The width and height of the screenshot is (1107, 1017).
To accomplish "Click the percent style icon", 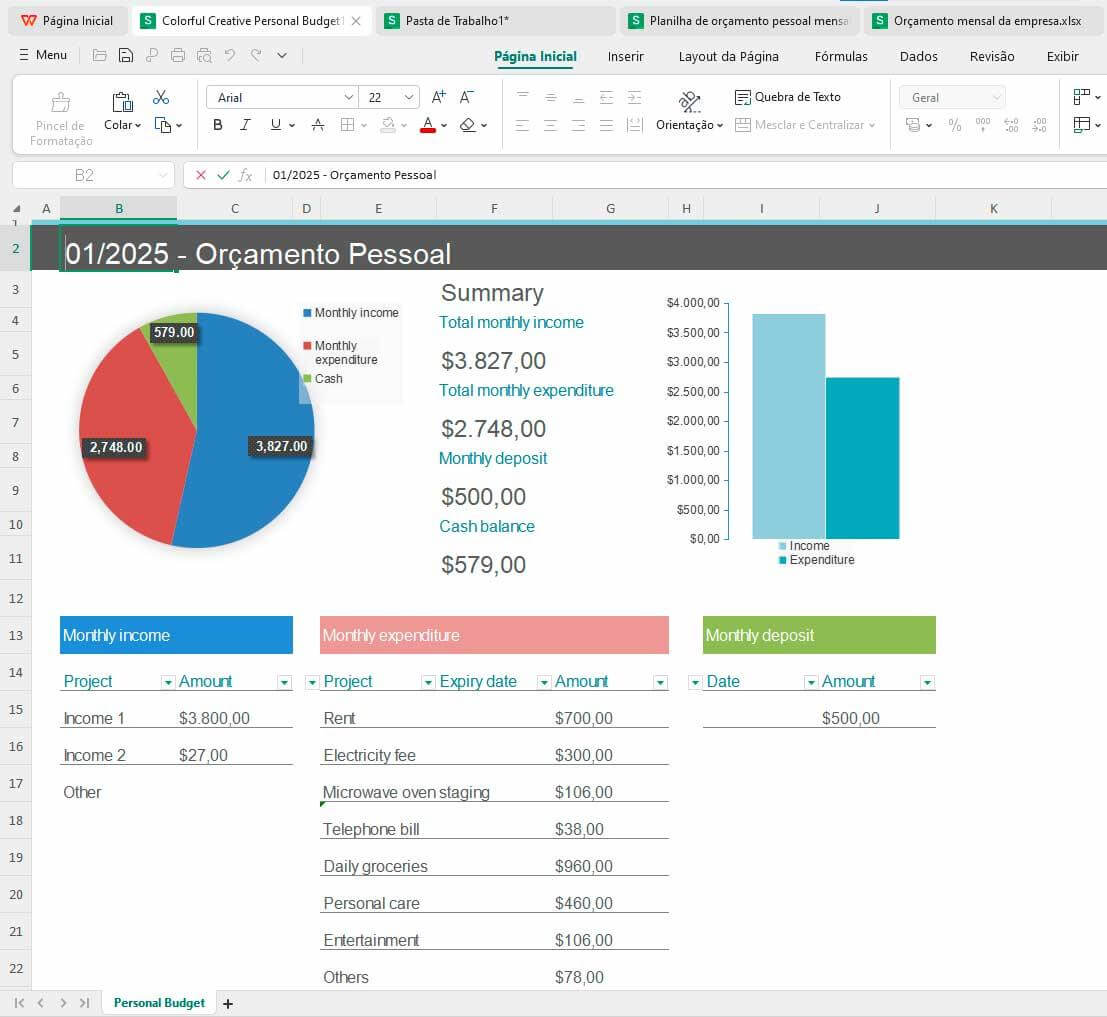I will point(955,126).
